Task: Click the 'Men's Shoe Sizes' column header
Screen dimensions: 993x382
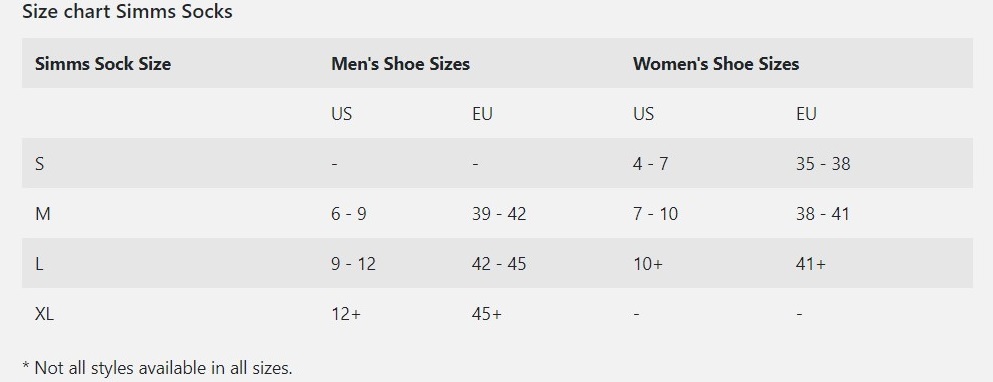Action: [400, 64]
